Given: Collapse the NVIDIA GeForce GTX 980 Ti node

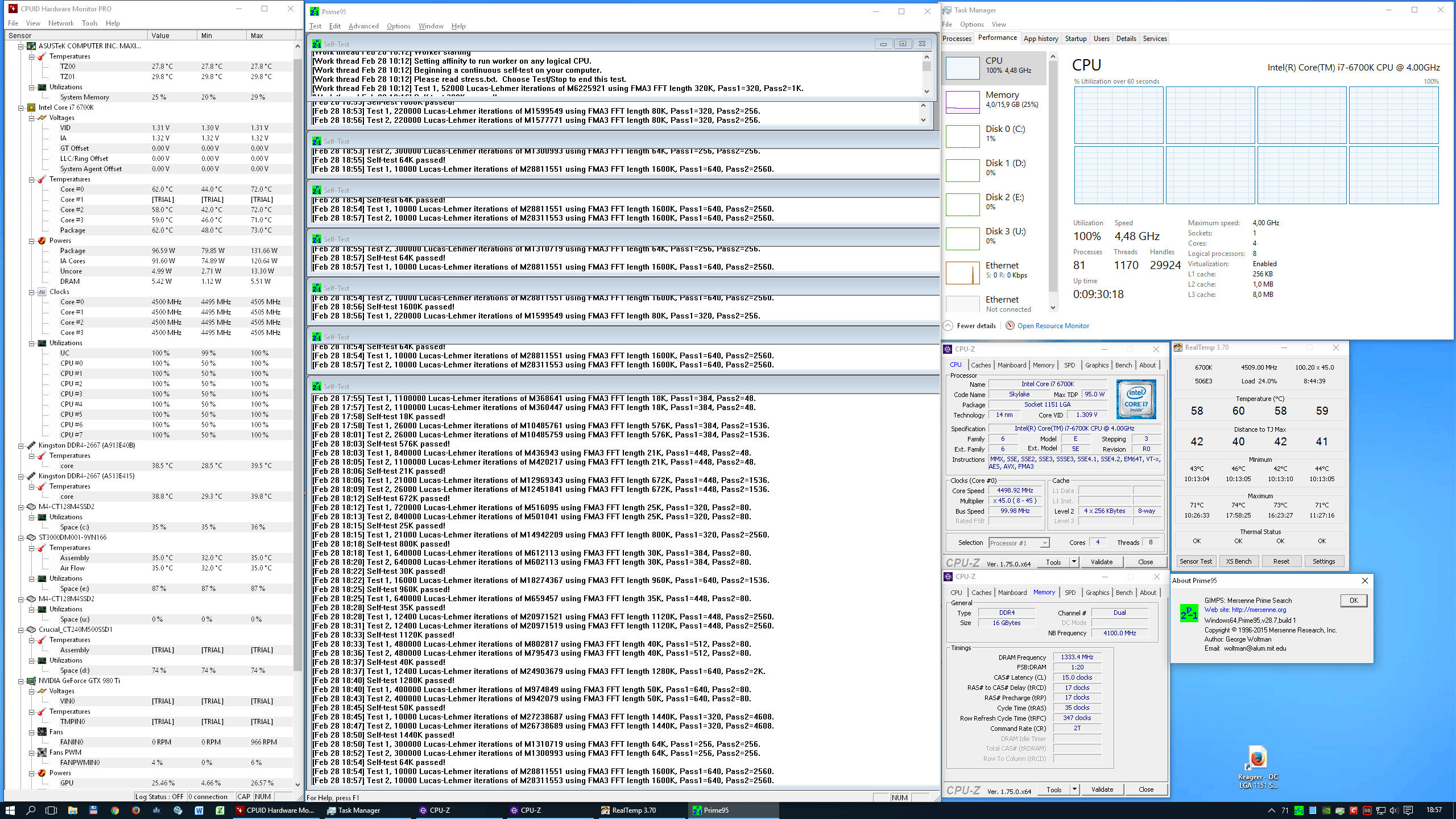Looking at the screenshot, I should [21, 681].
